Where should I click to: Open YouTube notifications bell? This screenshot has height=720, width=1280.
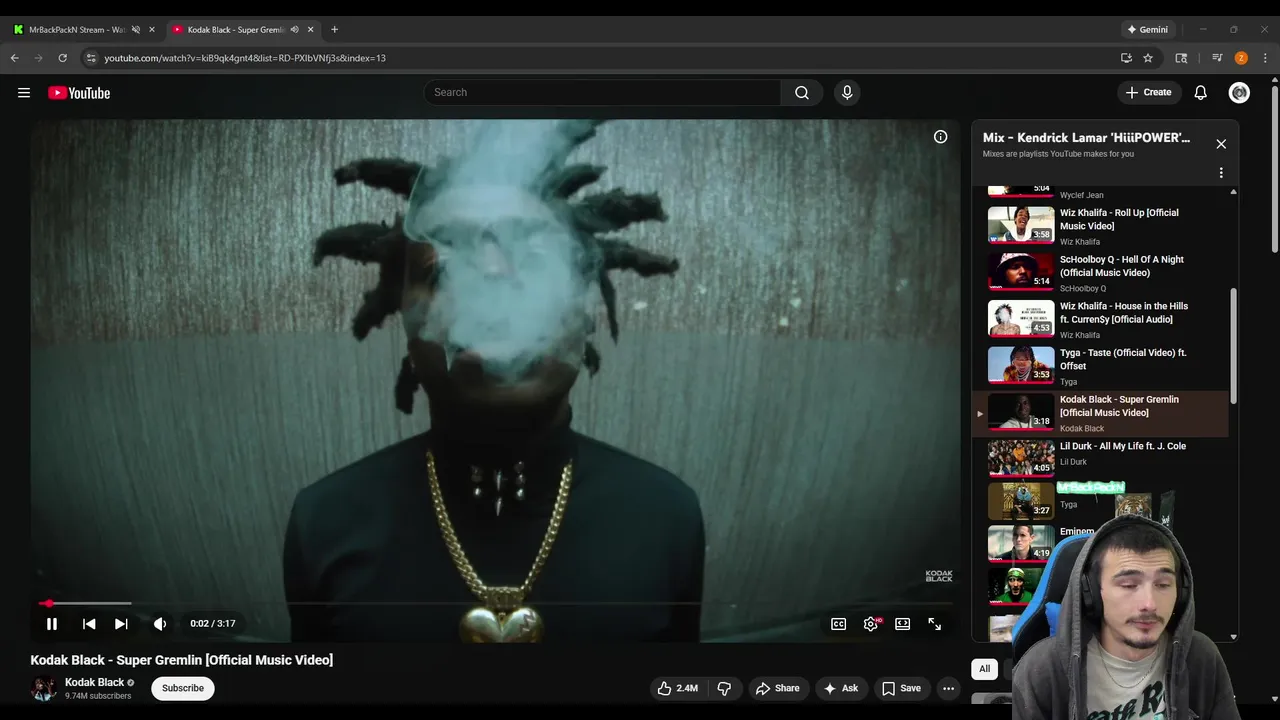click(1201, 92)
